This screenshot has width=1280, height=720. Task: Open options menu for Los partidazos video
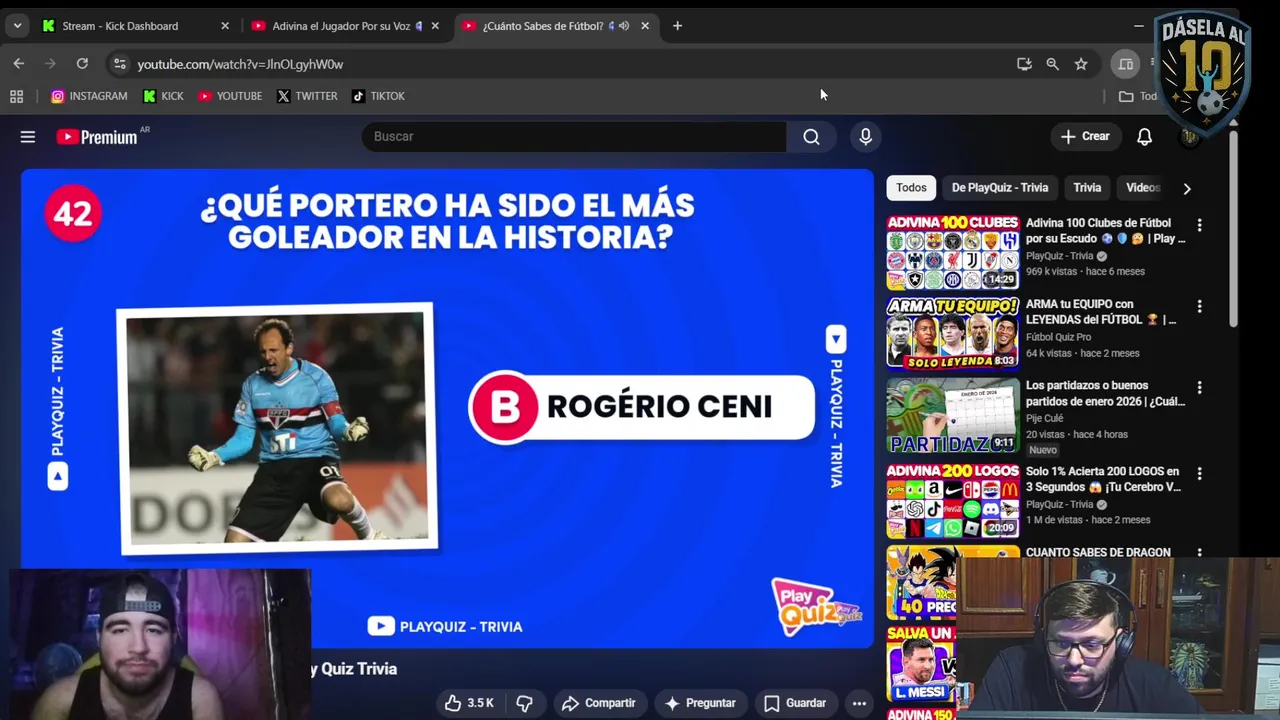click(x=1199, y=387)
